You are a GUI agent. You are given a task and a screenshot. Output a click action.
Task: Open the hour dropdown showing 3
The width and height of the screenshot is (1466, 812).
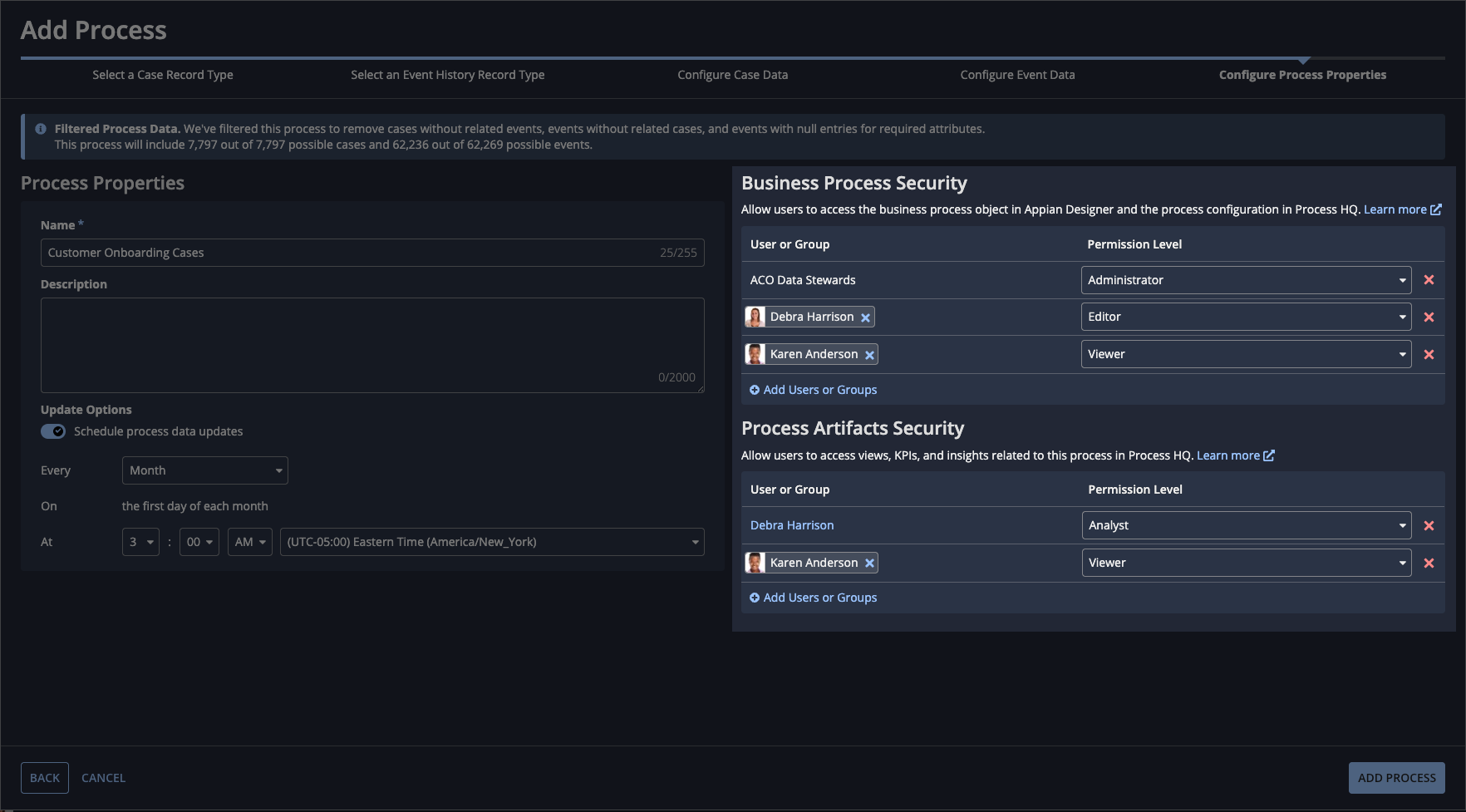[x=140, y=542]
